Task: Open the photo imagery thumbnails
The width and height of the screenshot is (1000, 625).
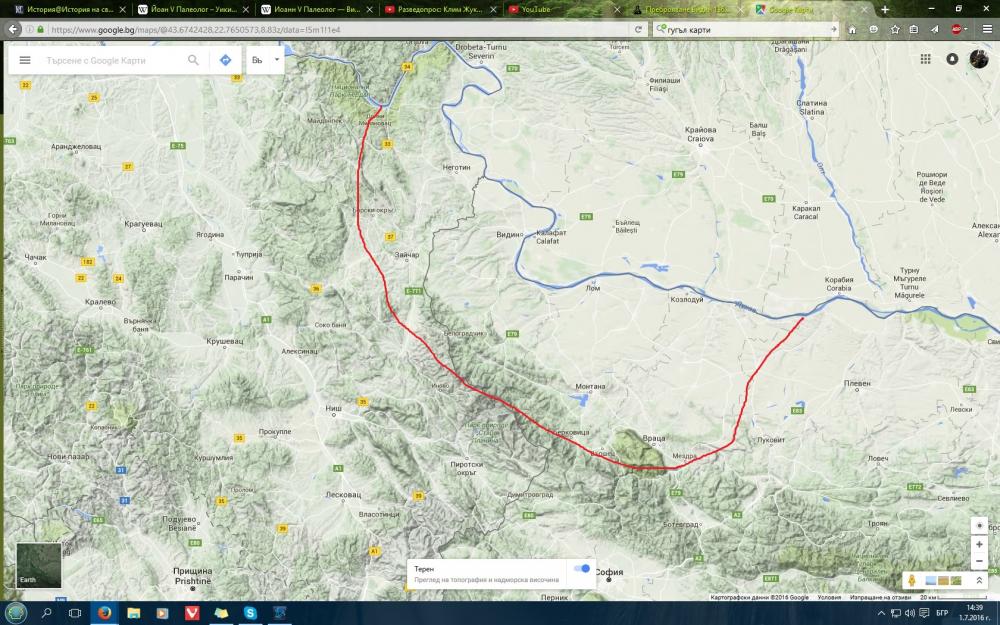Action: pos(943,580)
